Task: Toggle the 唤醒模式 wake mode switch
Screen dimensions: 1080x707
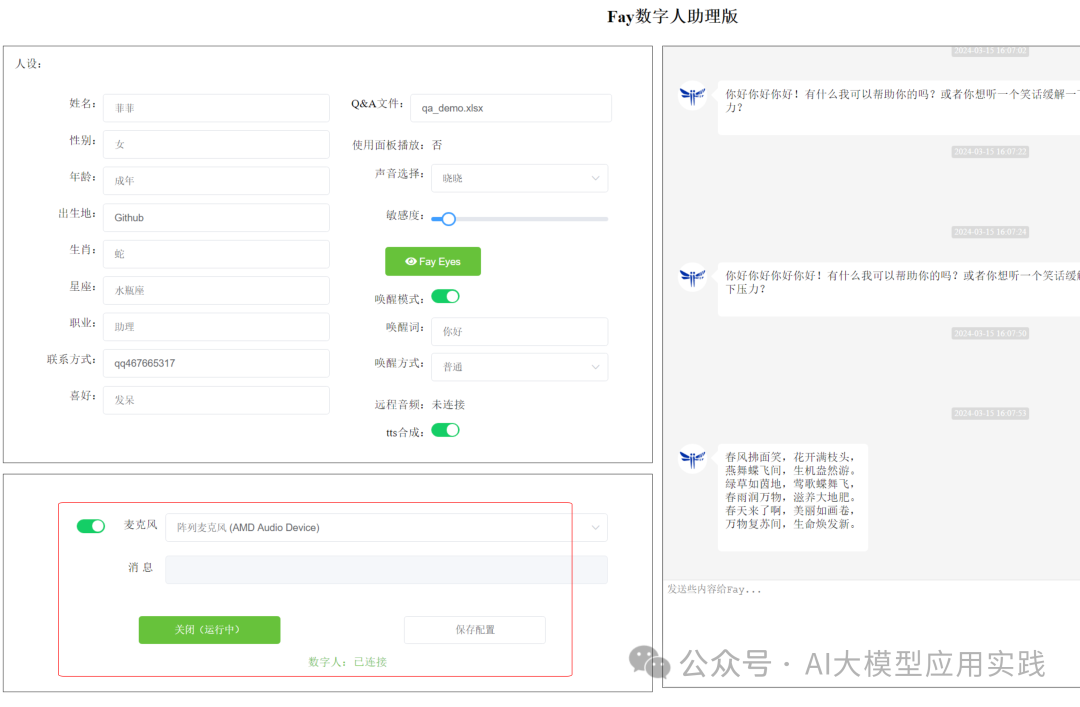Action: pos(445,296)
